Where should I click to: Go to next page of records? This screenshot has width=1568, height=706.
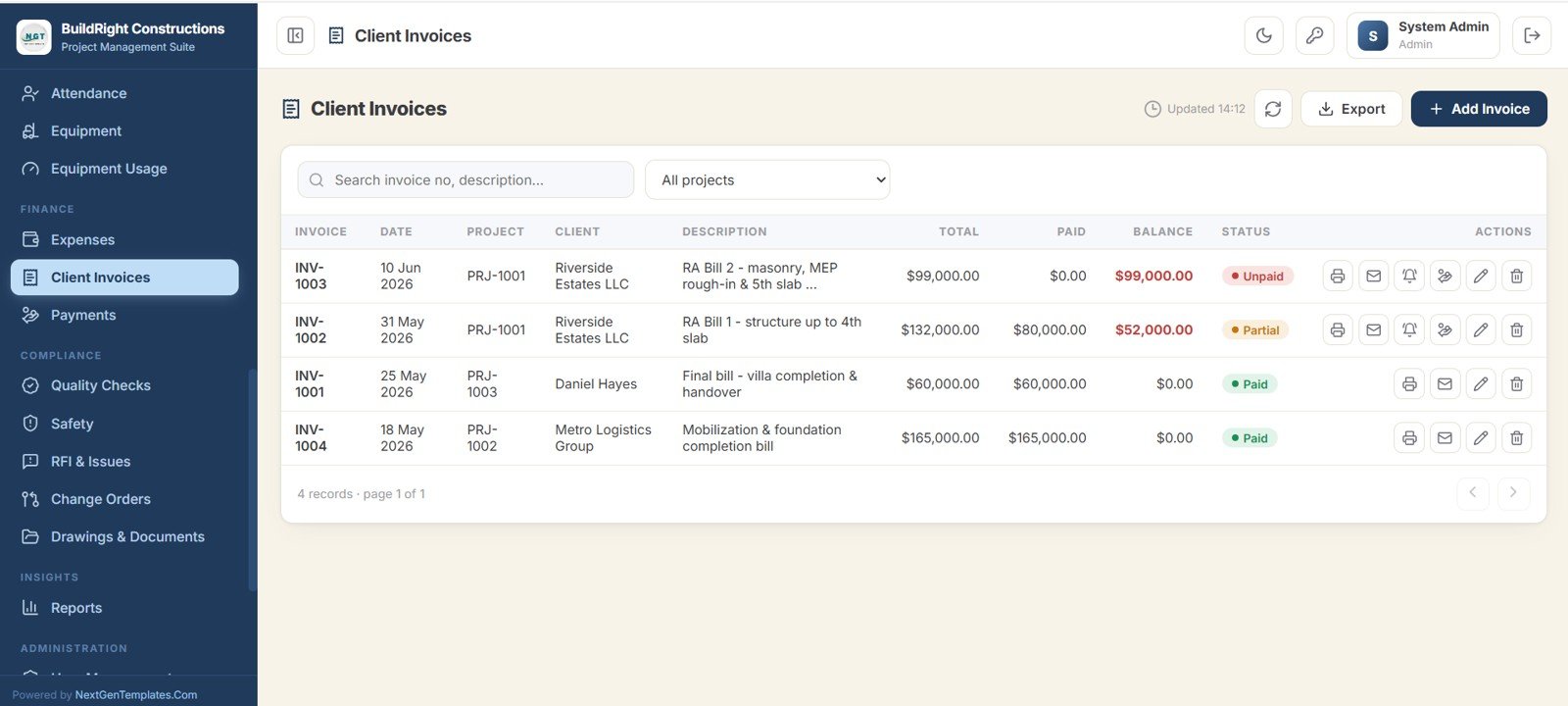click(x=1513, y=493)
